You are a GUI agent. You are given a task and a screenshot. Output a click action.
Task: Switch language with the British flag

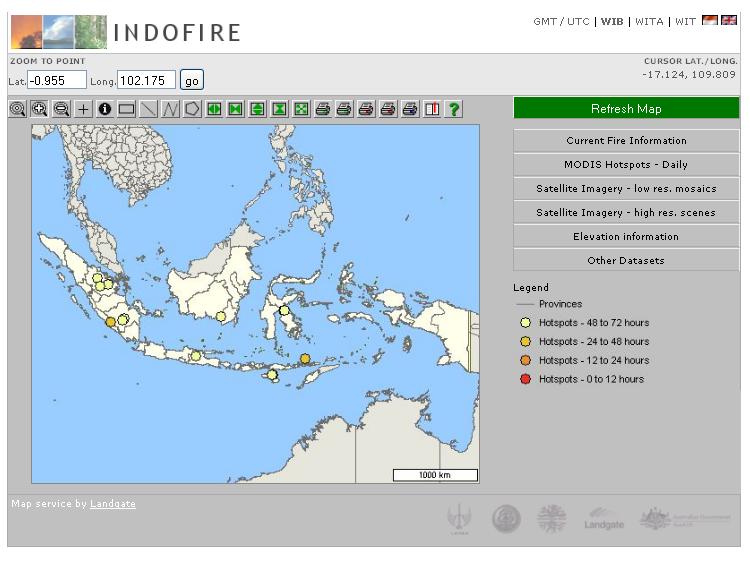coord(729,21)
